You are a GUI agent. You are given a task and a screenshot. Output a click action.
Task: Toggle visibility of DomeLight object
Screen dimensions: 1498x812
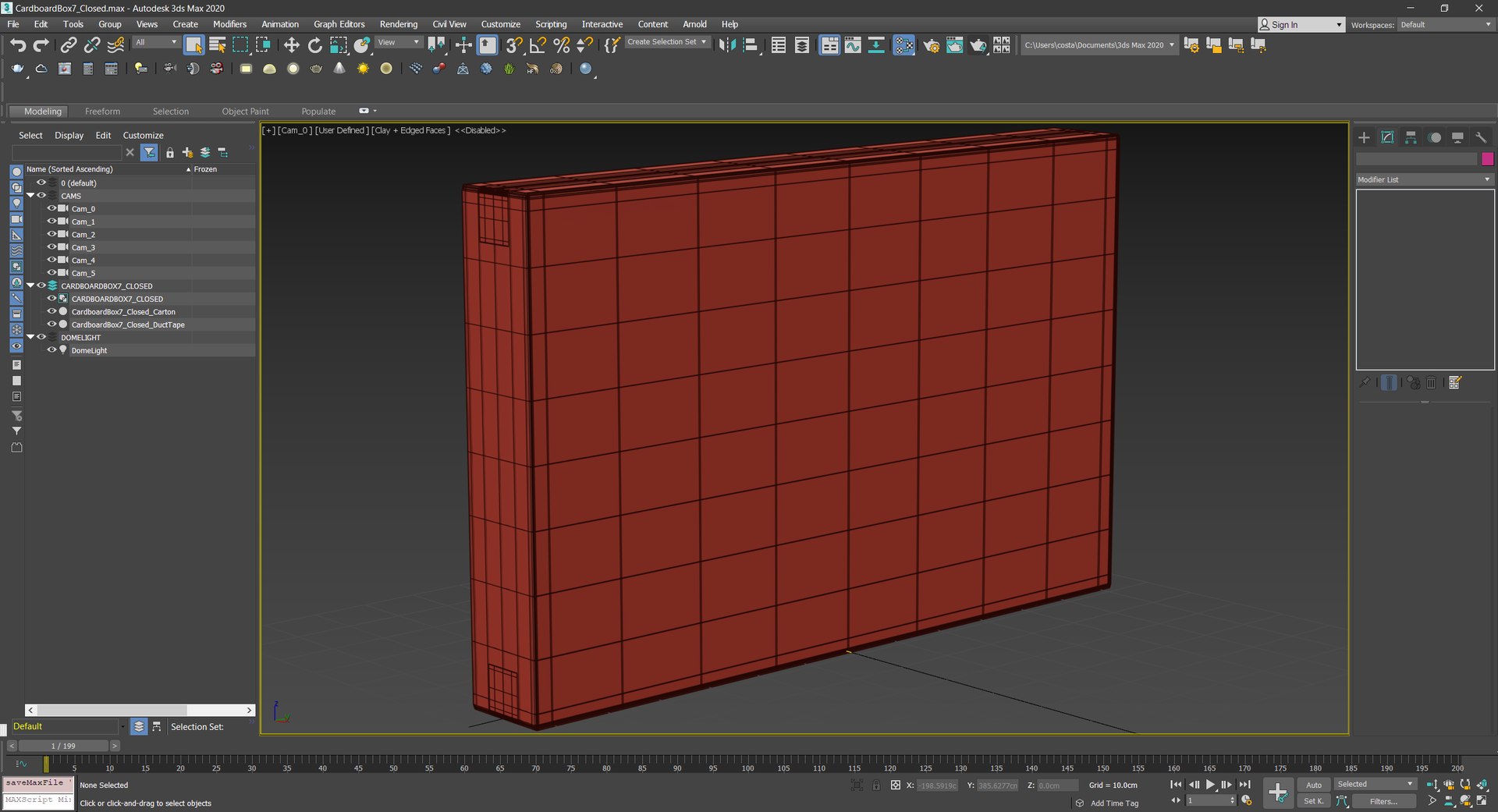pyautogui.click(x=51, y=350)
